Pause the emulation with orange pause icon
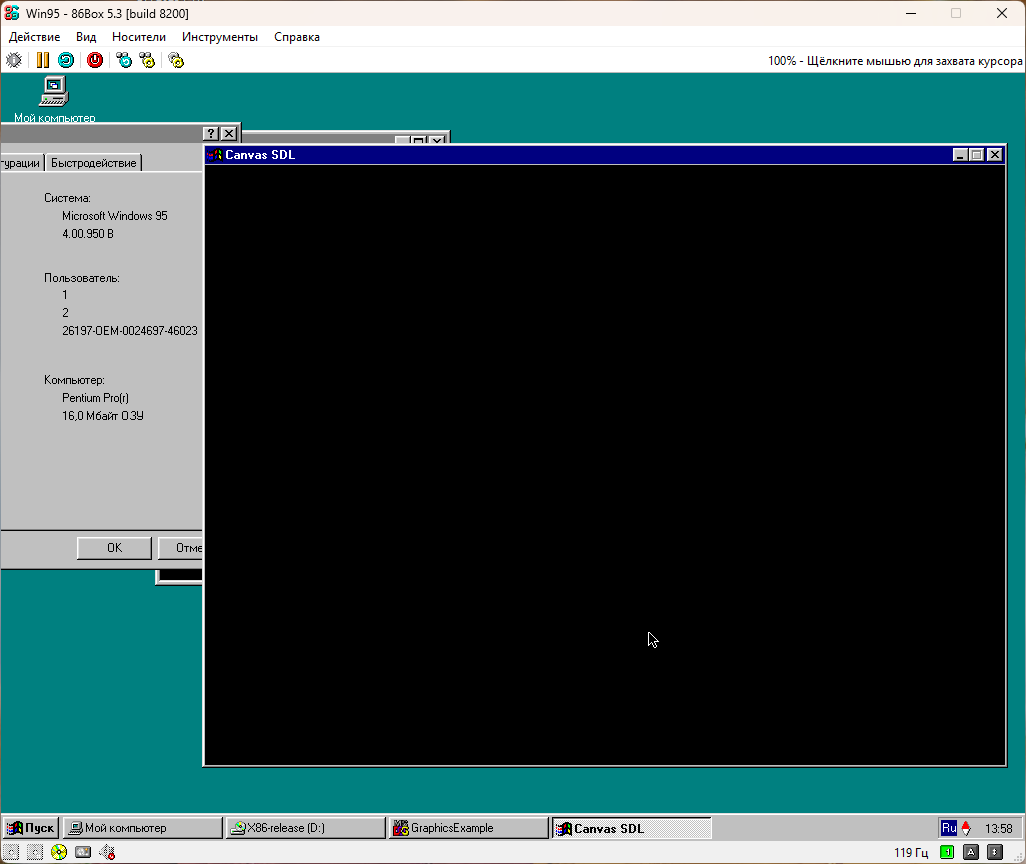The height and width of the screenshot is (864, 1026). (43, 60)
